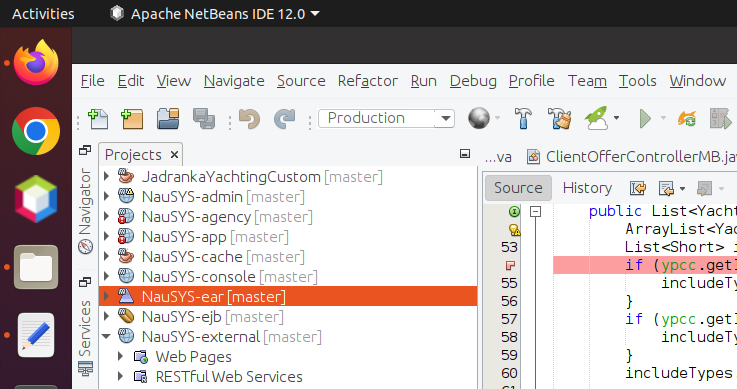This screenshot has width=737, height=389.
Task: Click the New Project toolbar icon
Action: pyautogui.click(x=132, y=118)
